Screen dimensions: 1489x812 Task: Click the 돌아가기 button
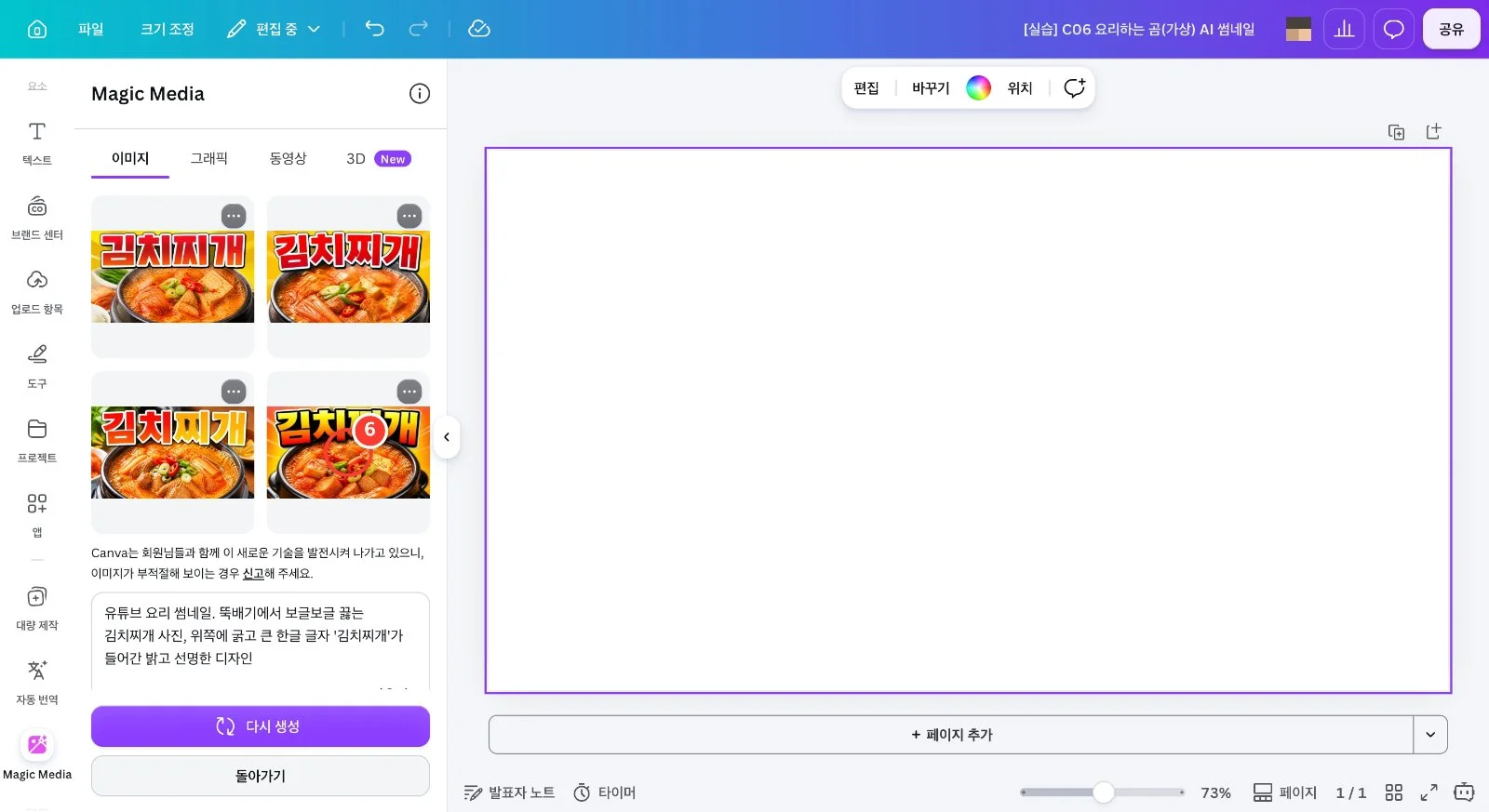point(261,776)
